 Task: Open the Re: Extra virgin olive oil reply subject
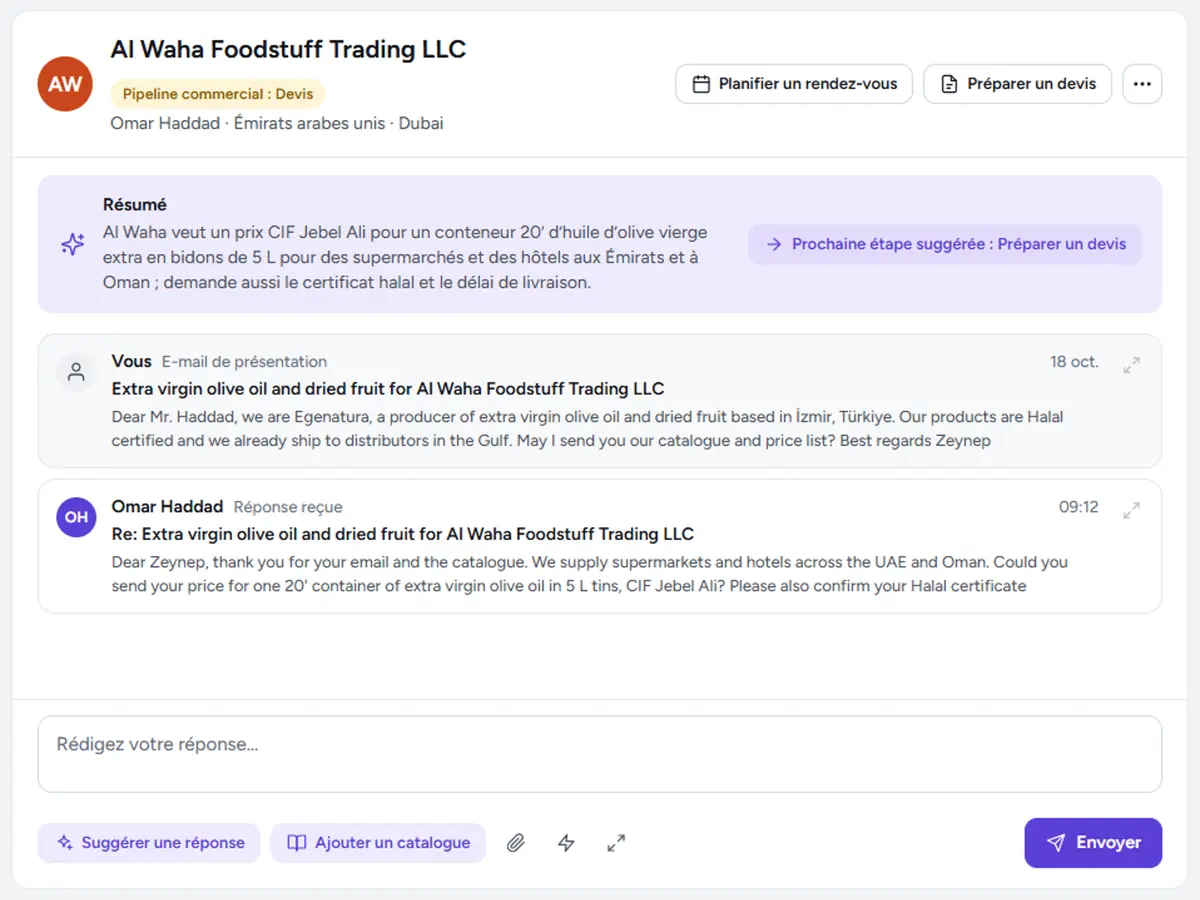(403, 534)
